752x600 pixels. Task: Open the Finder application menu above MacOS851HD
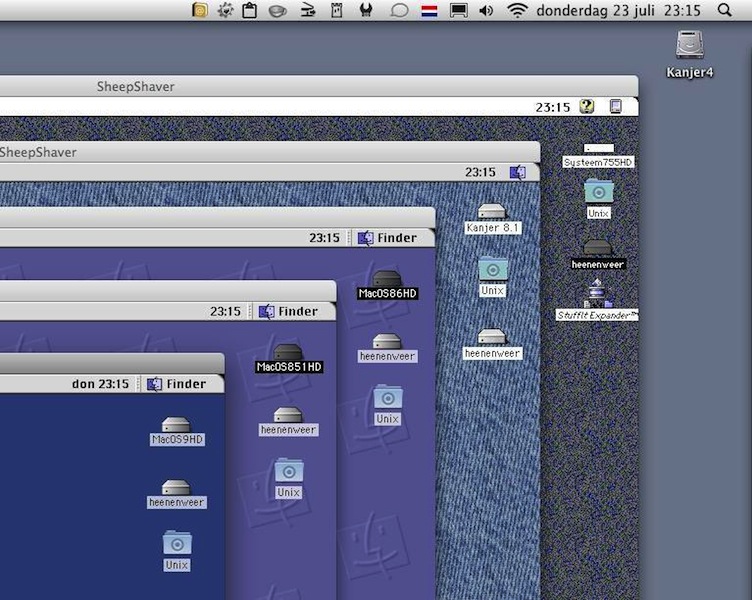click(288, 311)
